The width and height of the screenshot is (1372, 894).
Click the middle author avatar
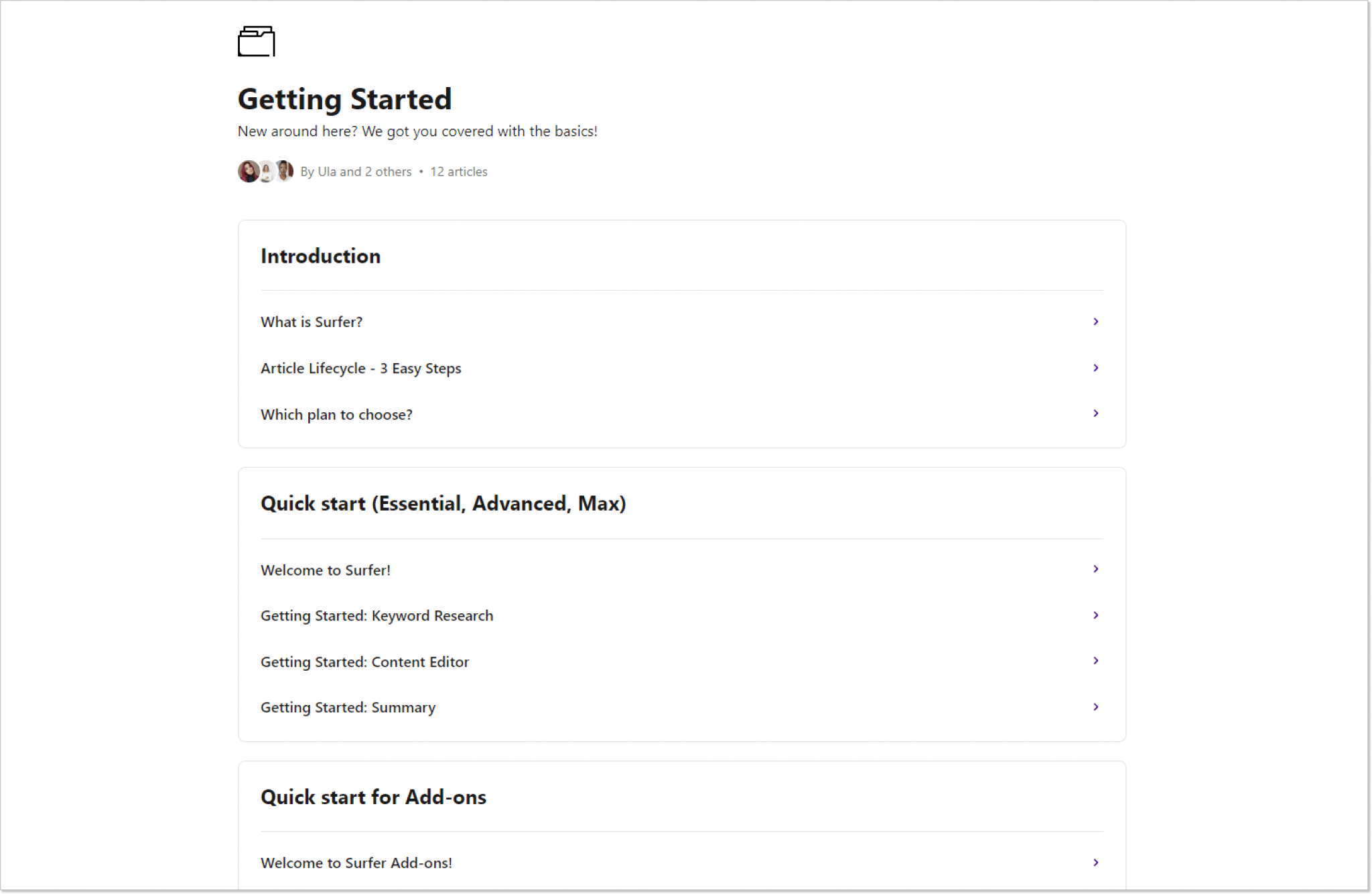coord(267,172)
